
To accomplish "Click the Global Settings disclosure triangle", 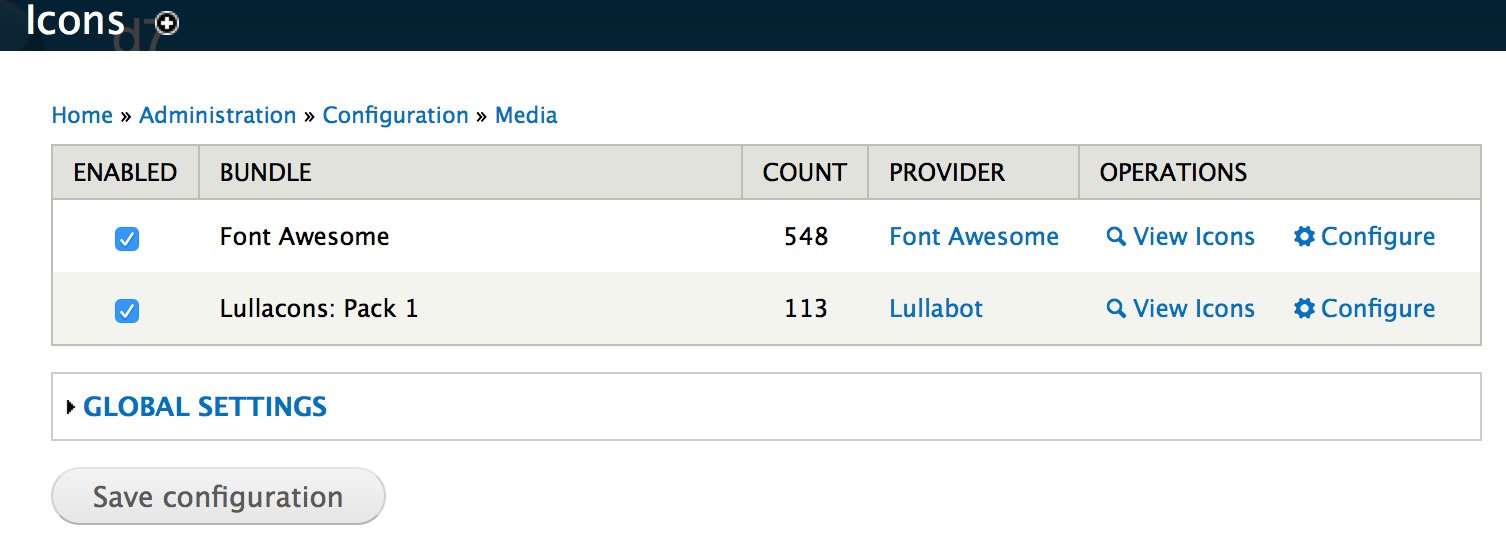I will 71,407.
